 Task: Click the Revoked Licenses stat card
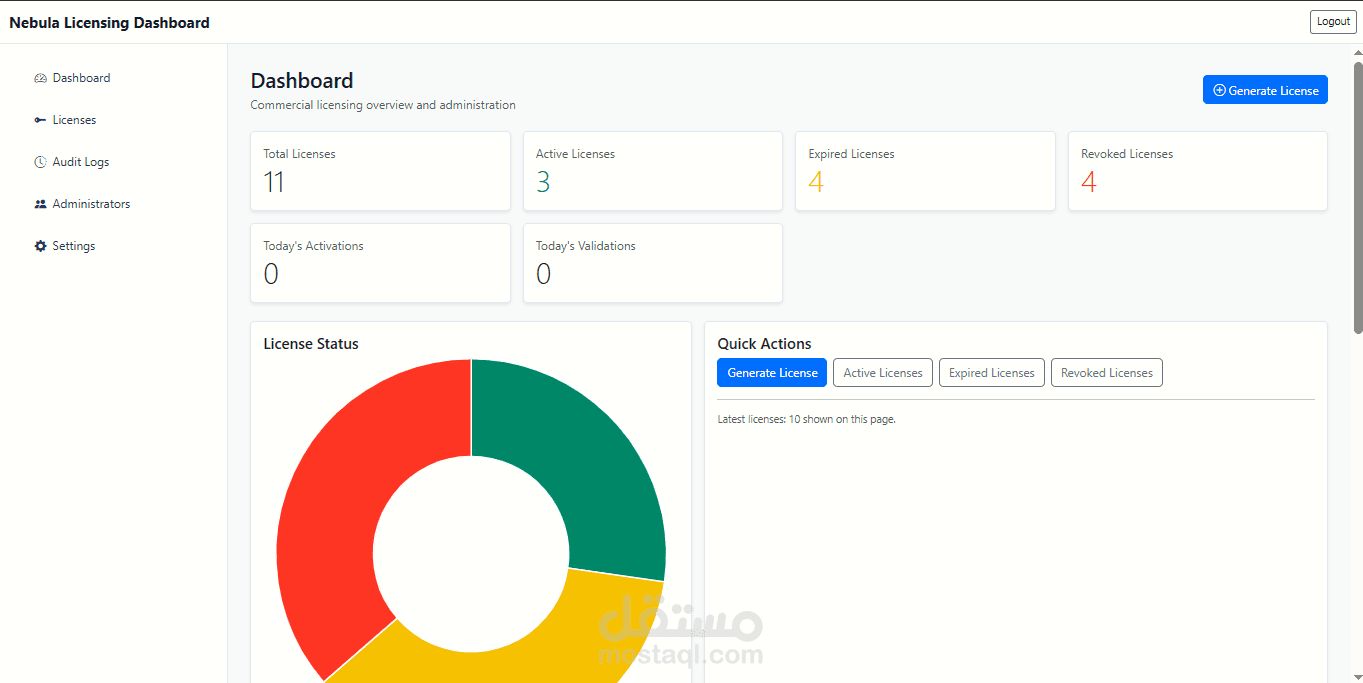click(1198, 171)
